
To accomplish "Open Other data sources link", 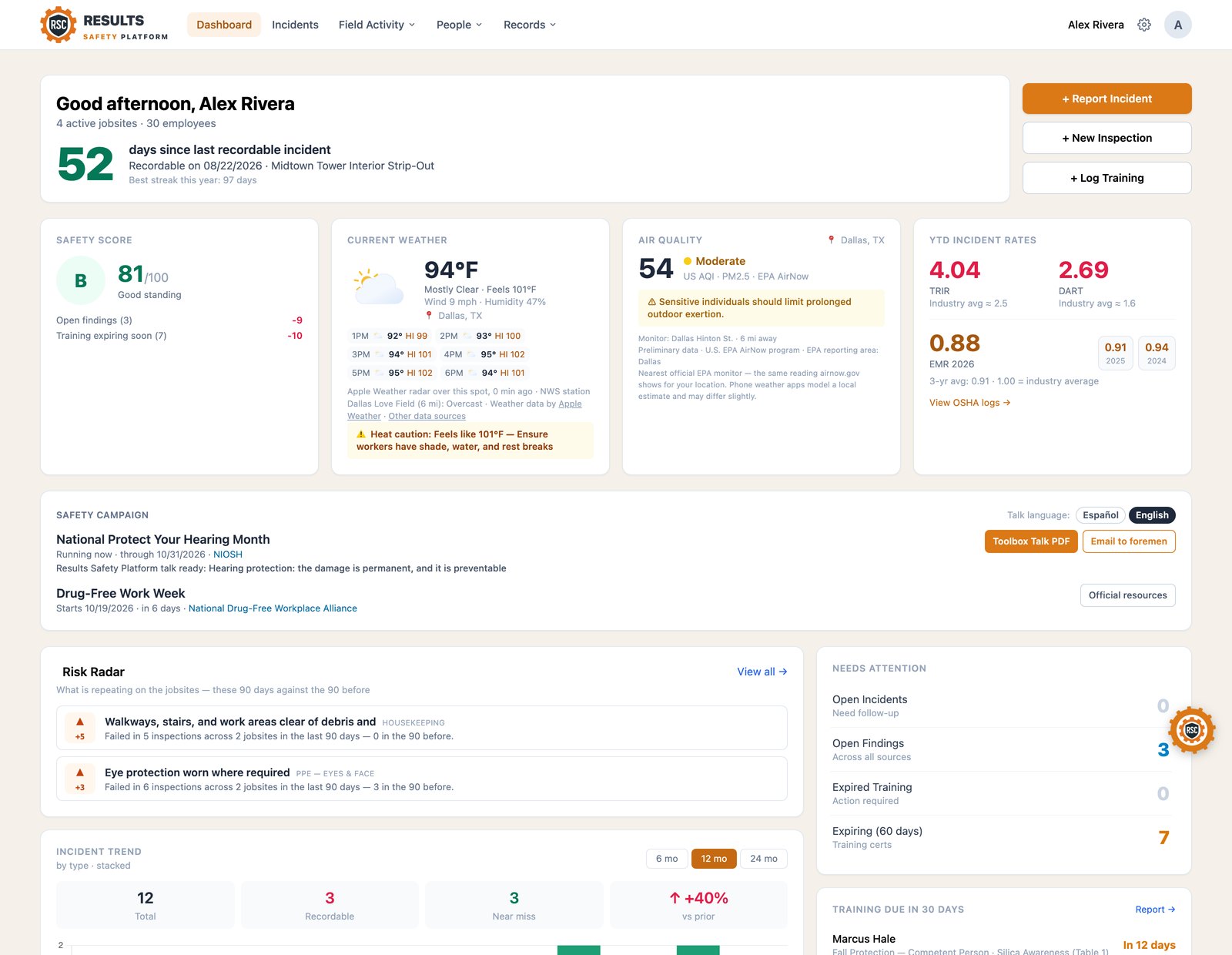I will (x=427, y=416).
